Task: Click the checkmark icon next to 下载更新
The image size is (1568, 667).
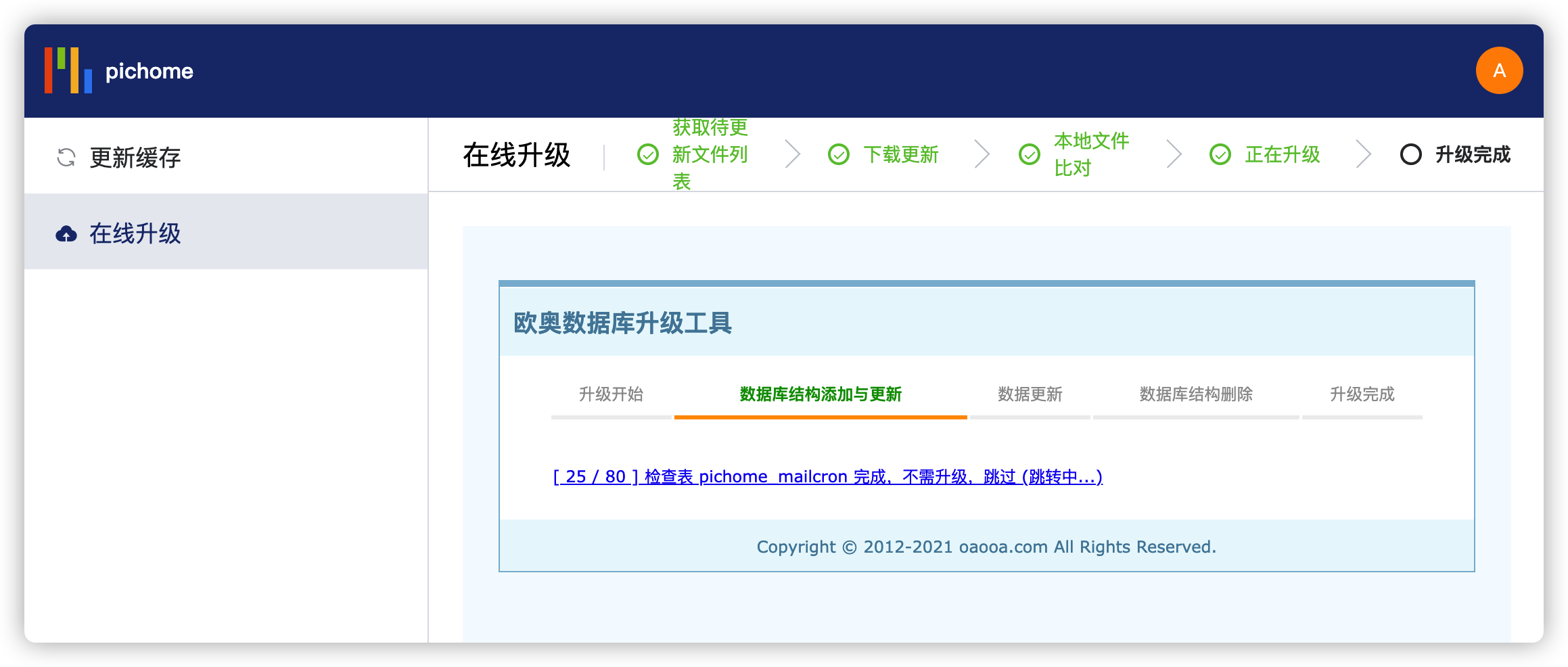Action: pyautogui.click(x=839, y=155)
